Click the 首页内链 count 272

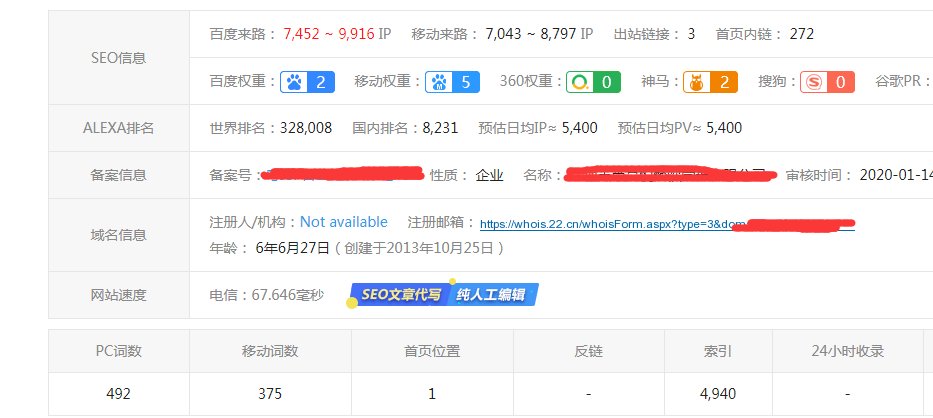(x=801, y=34)
